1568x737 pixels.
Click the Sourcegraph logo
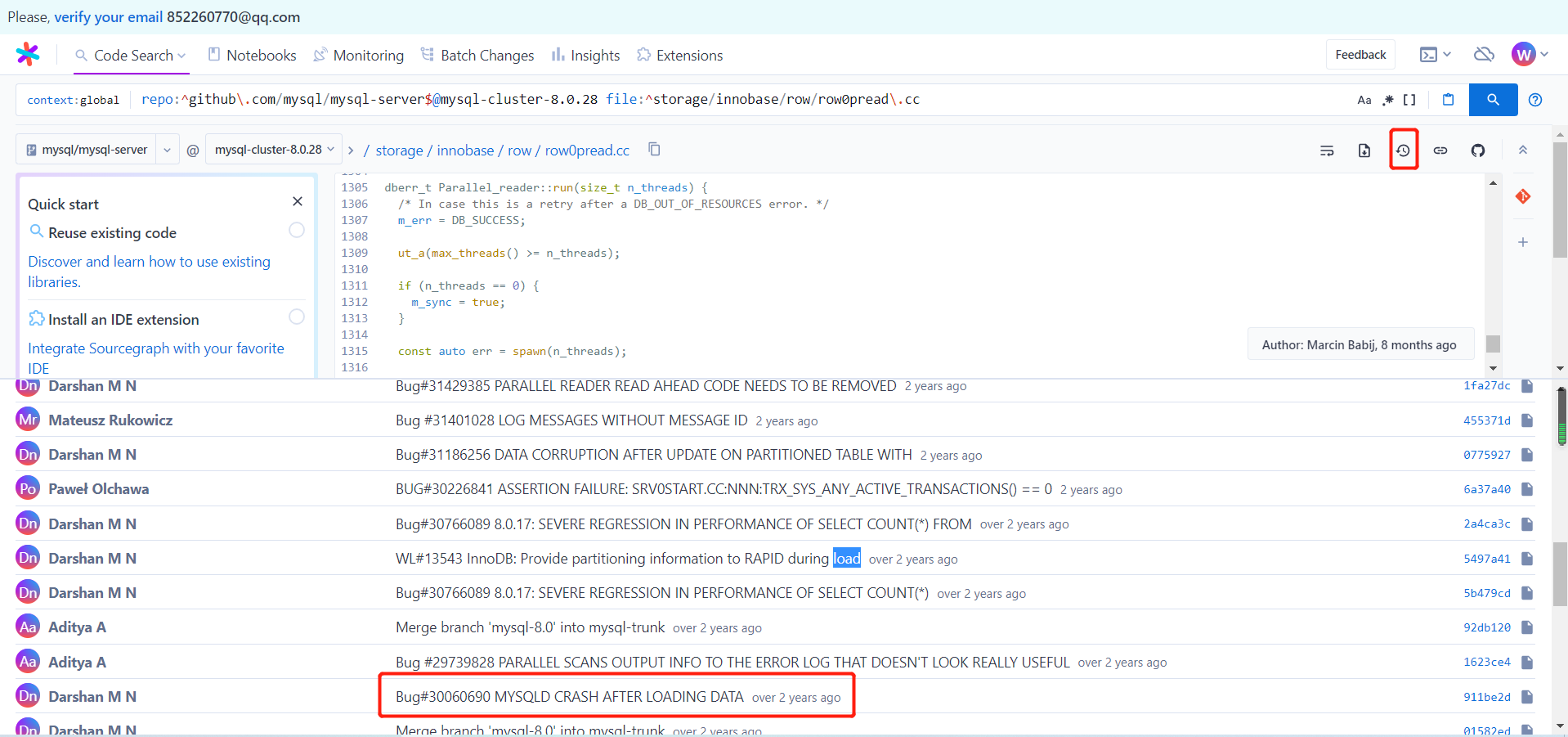pos(28,54)
